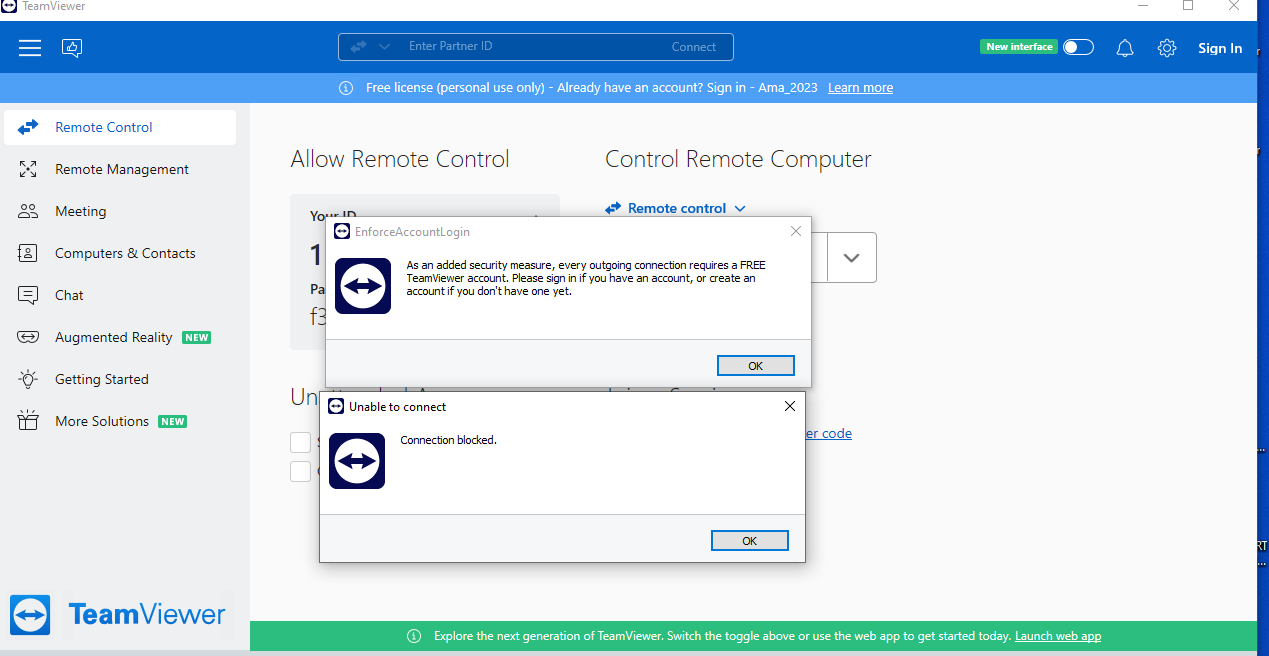The image size is (1269, 656).
Task: Click the Allow Remote Control heading
Action: point(400,159)
